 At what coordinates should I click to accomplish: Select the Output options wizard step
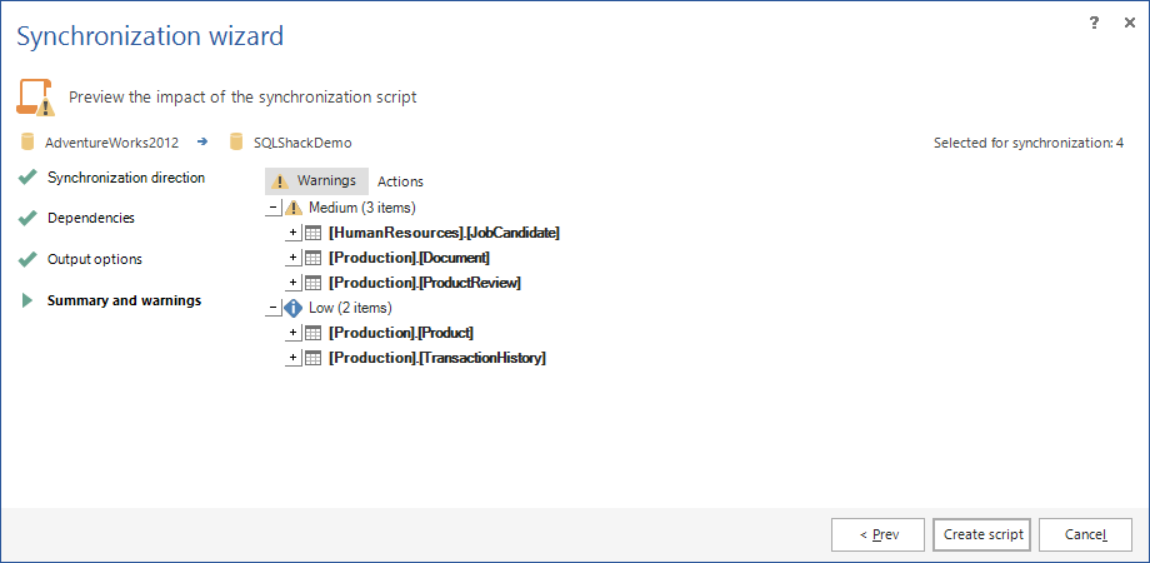point(95,259)
